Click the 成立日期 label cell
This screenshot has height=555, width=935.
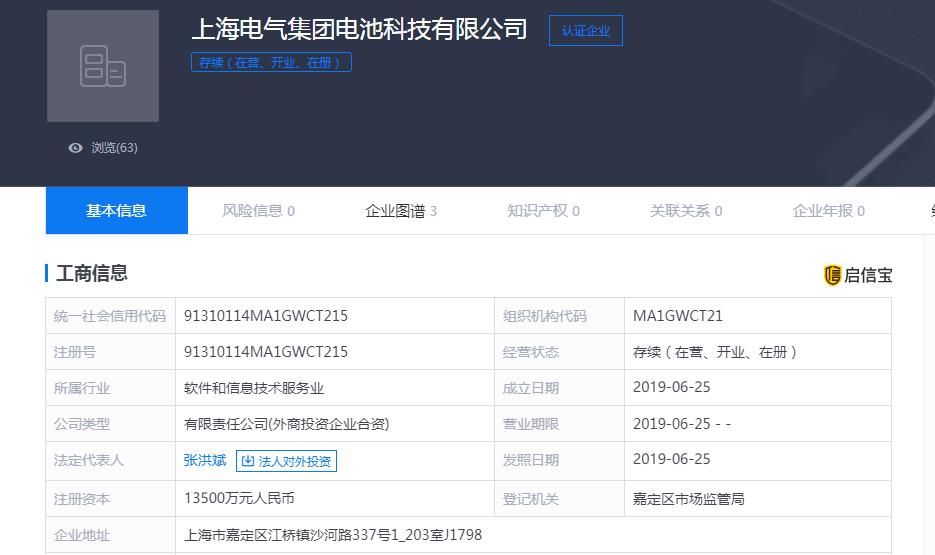(559, 388)
